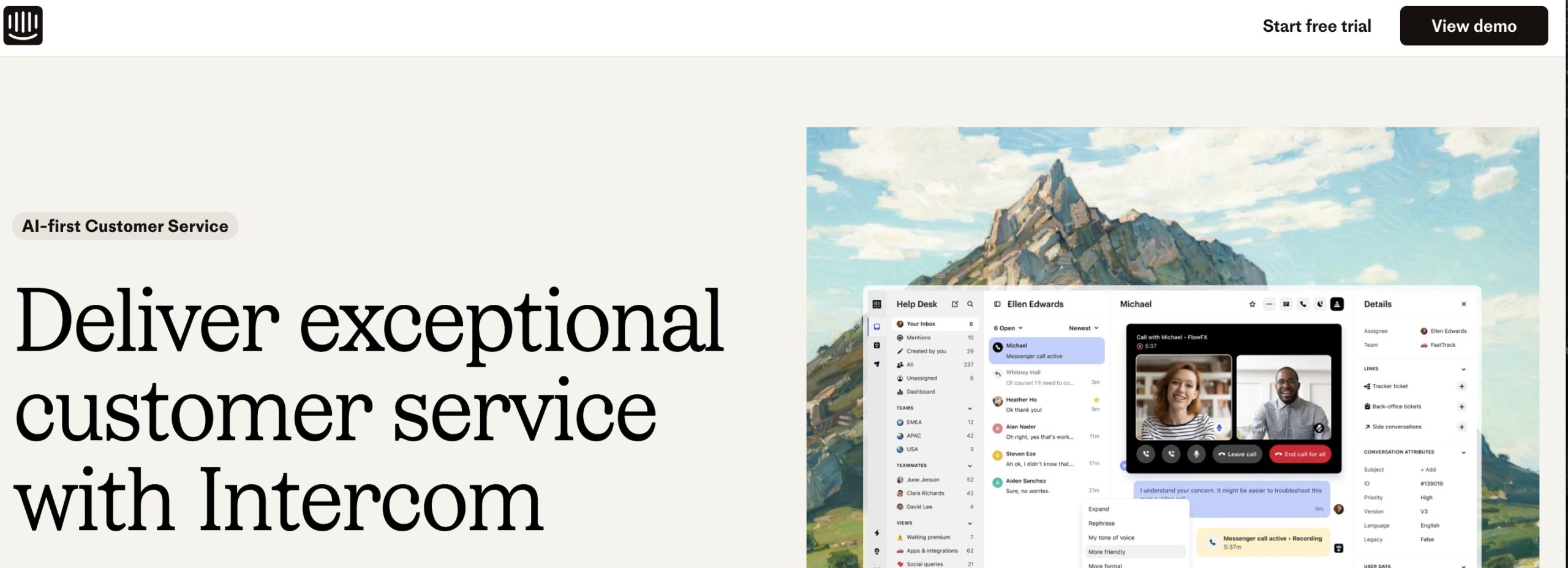This screenshot has height=568, width=1568.
Task: Select Mentions in the Help Desk list
Action: coord(935,338)
